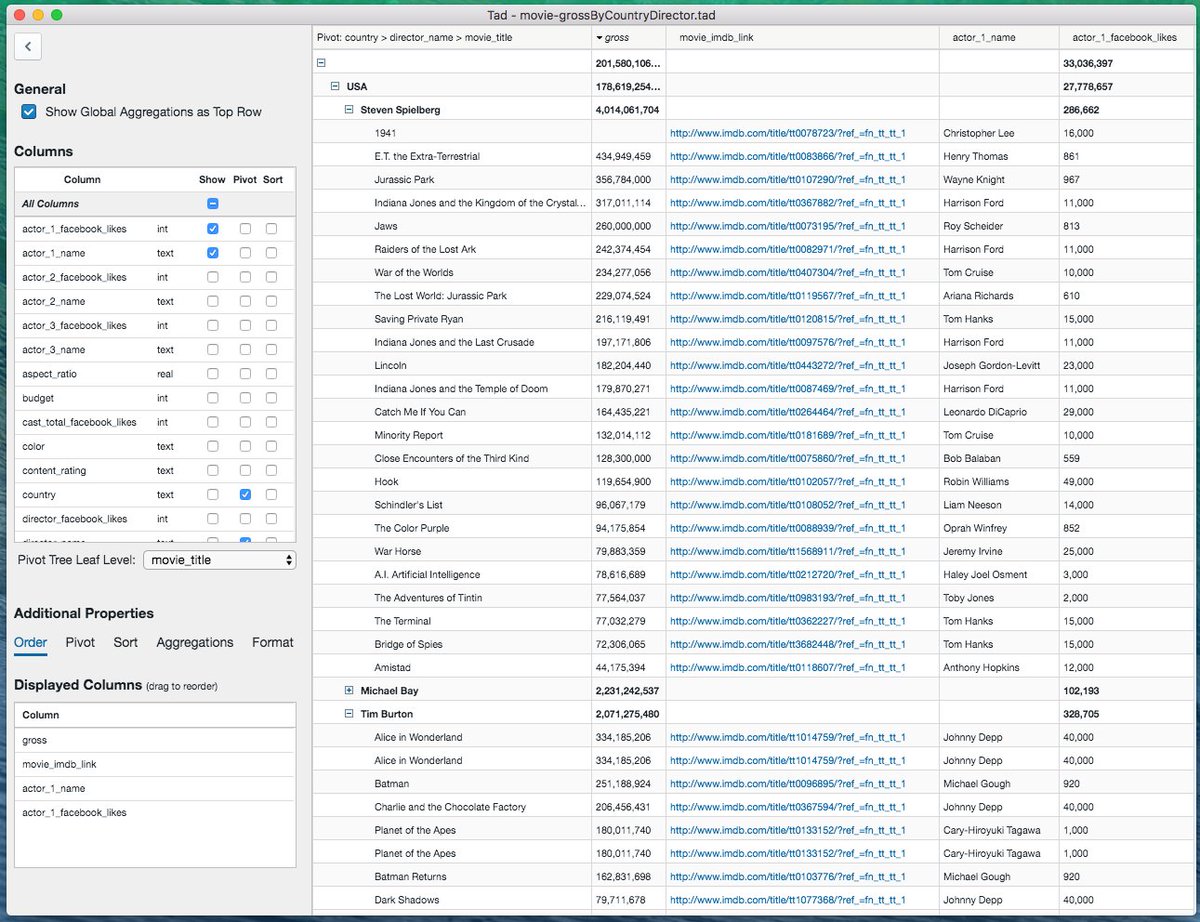Select the Pivot properties tab

click(80, 642)
